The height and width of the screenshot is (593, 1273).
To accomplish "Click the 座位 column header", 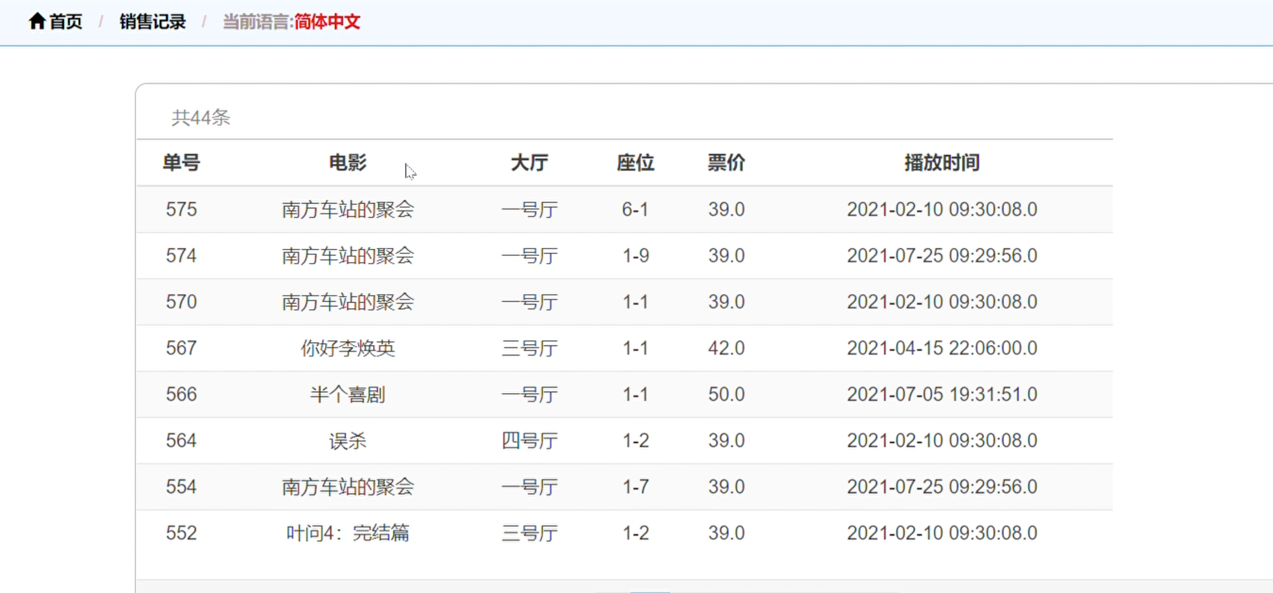I will [x=635, y=163].
